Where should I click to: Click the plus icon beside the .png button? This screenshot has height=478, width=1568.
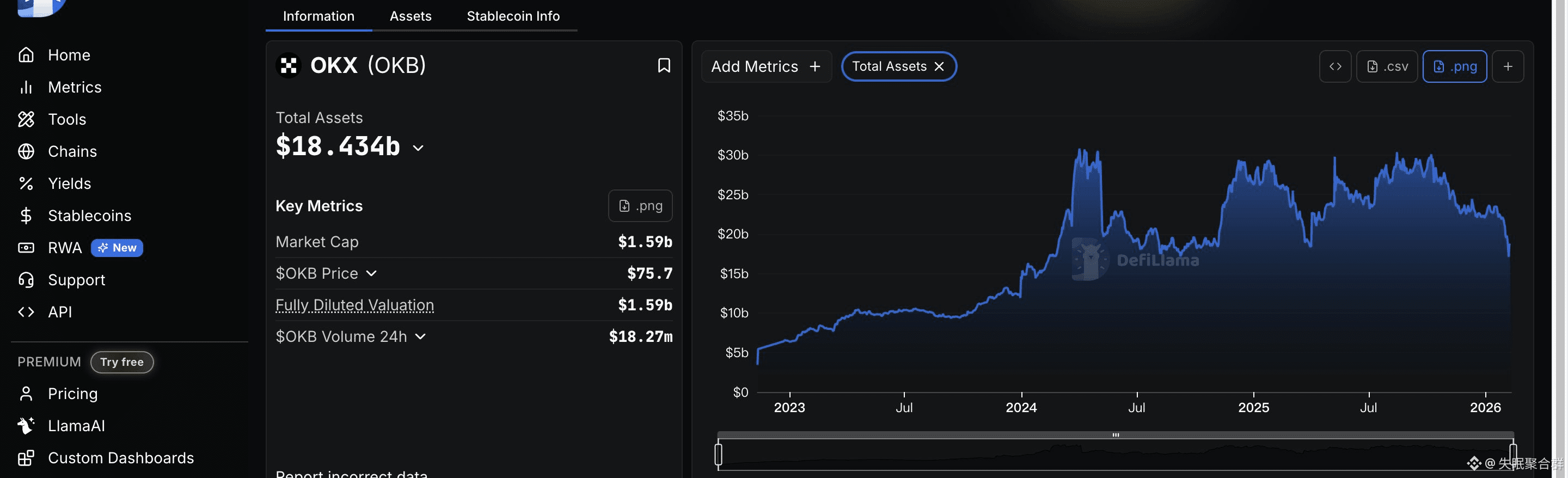pos(1507,66)
